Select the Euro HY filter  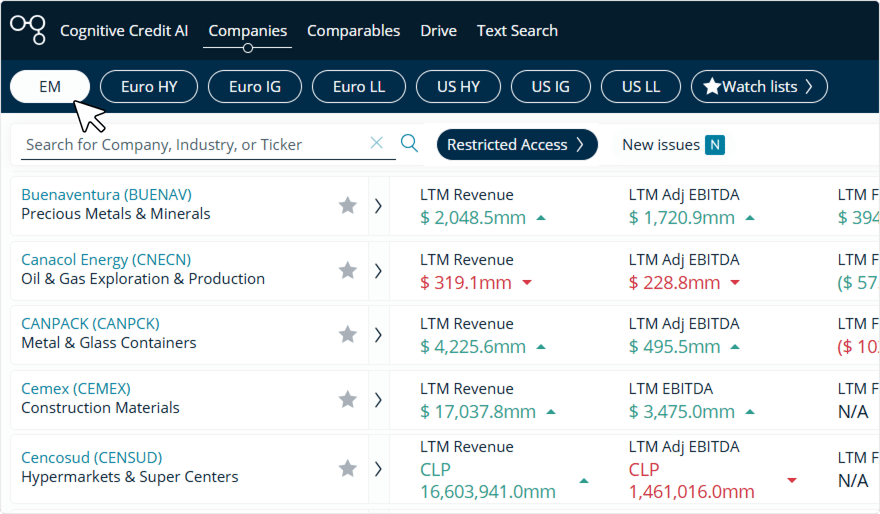tap(149, 86)
